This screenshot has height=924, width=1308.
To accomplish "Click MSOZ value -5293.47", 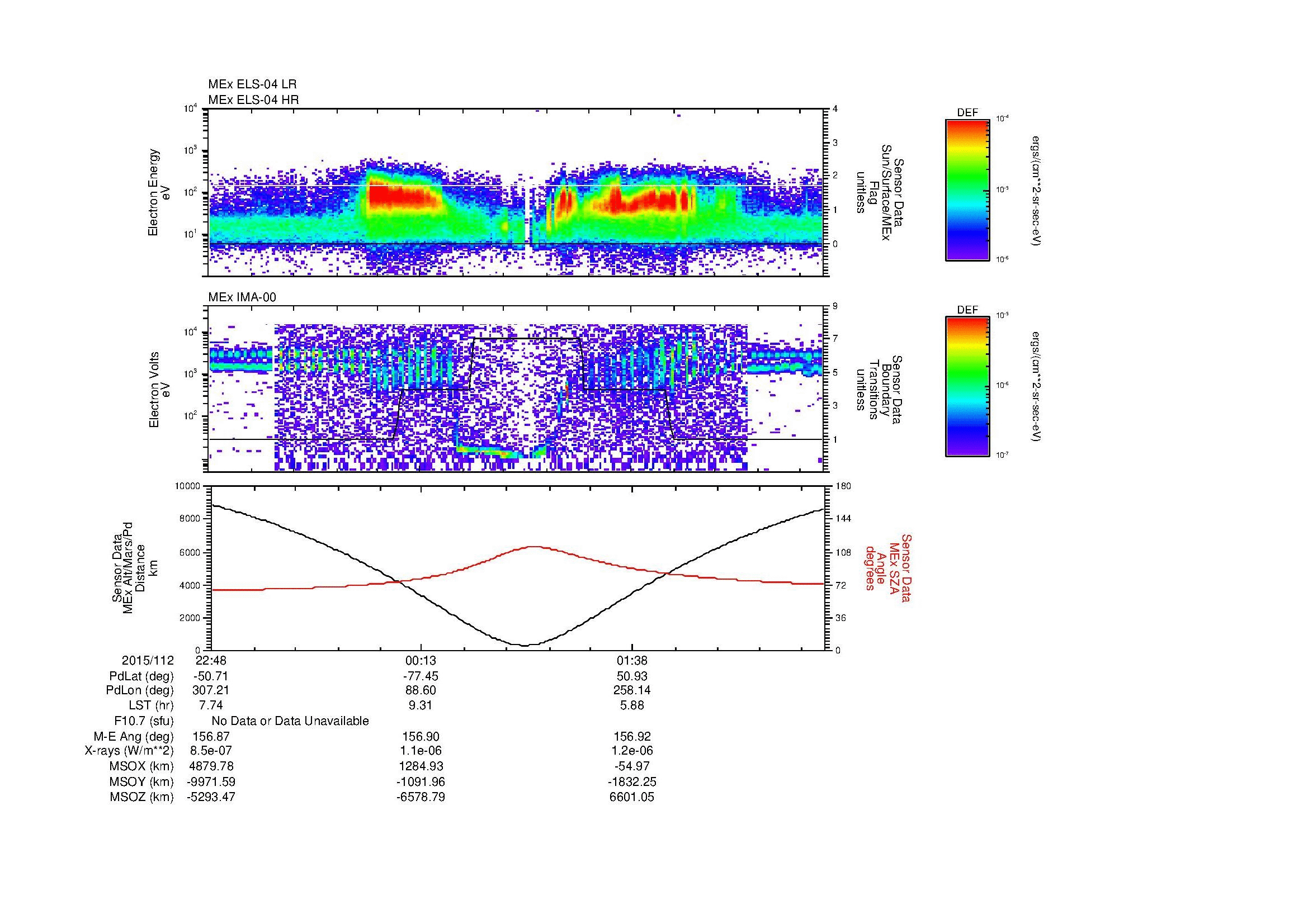I will [211, 797].
